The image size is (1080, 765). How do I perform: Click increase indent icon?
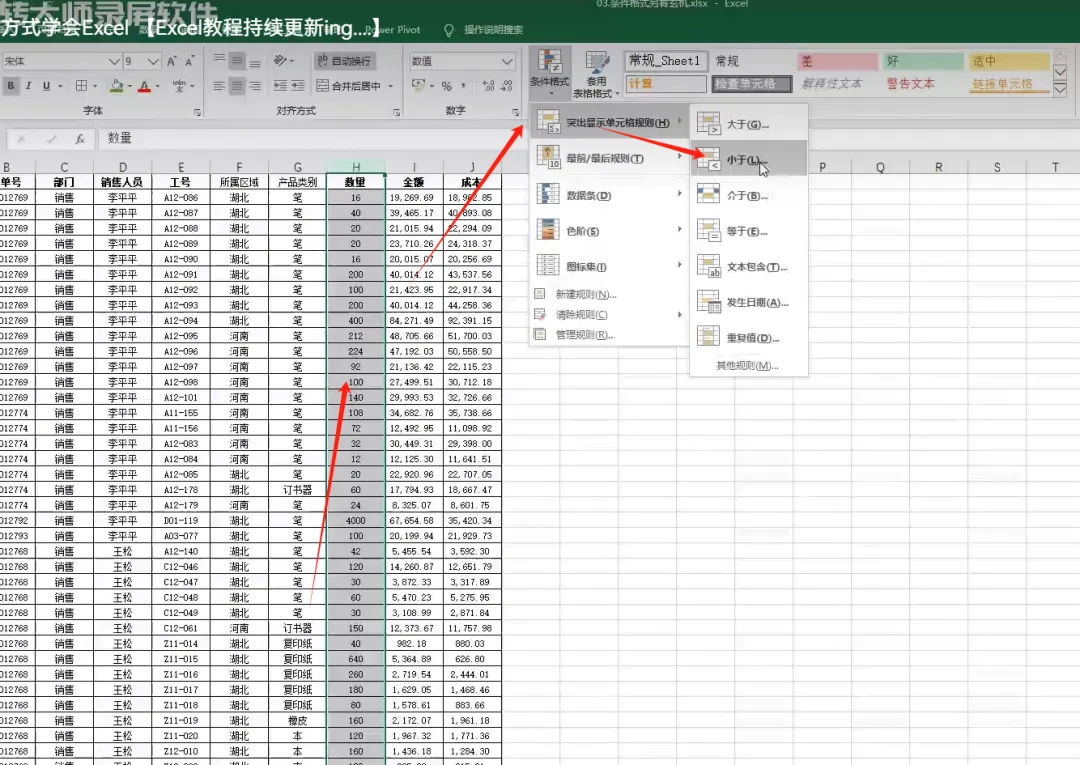(x=298, y=86)
